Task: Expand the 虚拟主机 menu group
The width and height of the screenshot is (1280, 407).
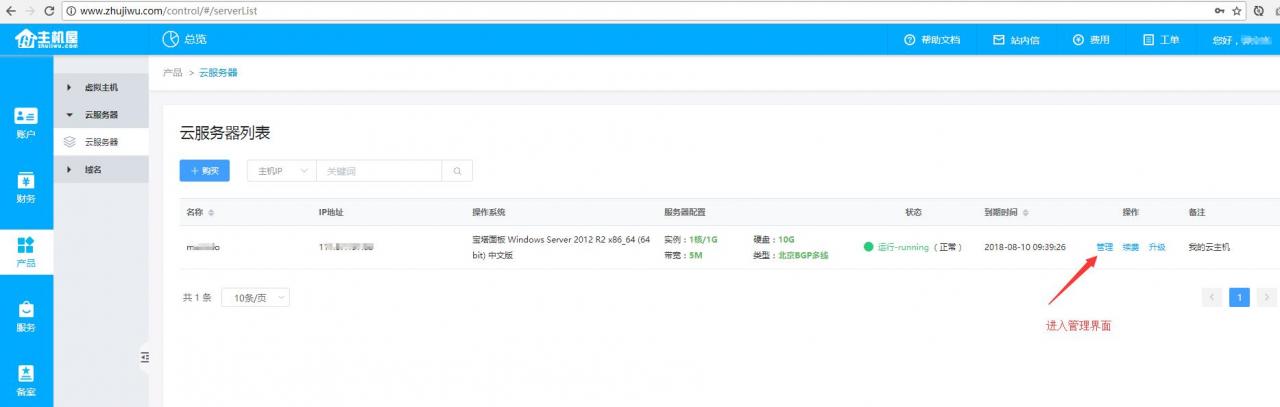Action: [101, 87]
